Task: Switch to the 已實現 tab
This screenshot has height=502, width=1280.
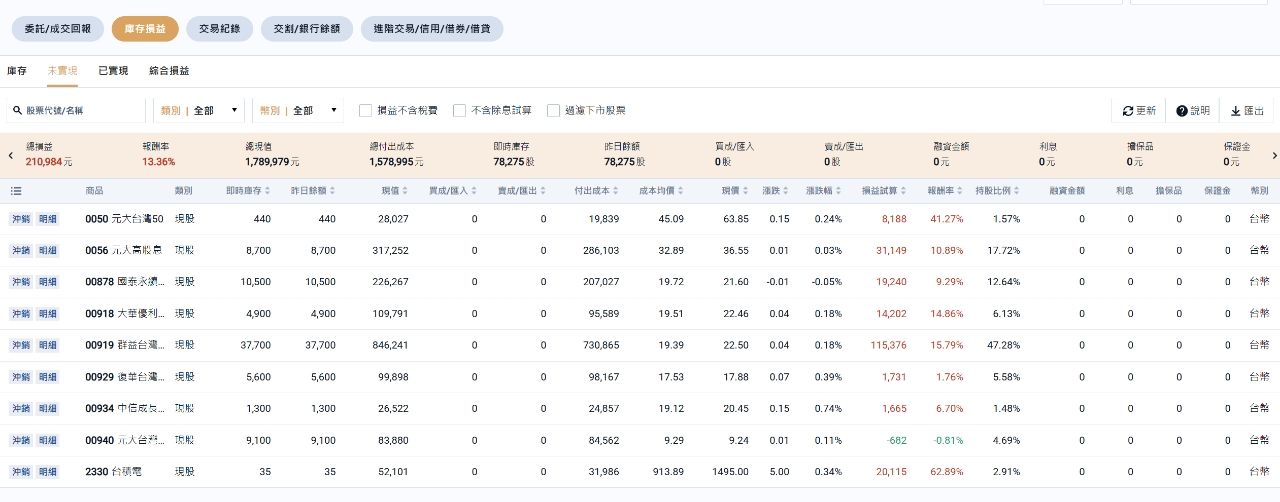Action: (113, 71)
